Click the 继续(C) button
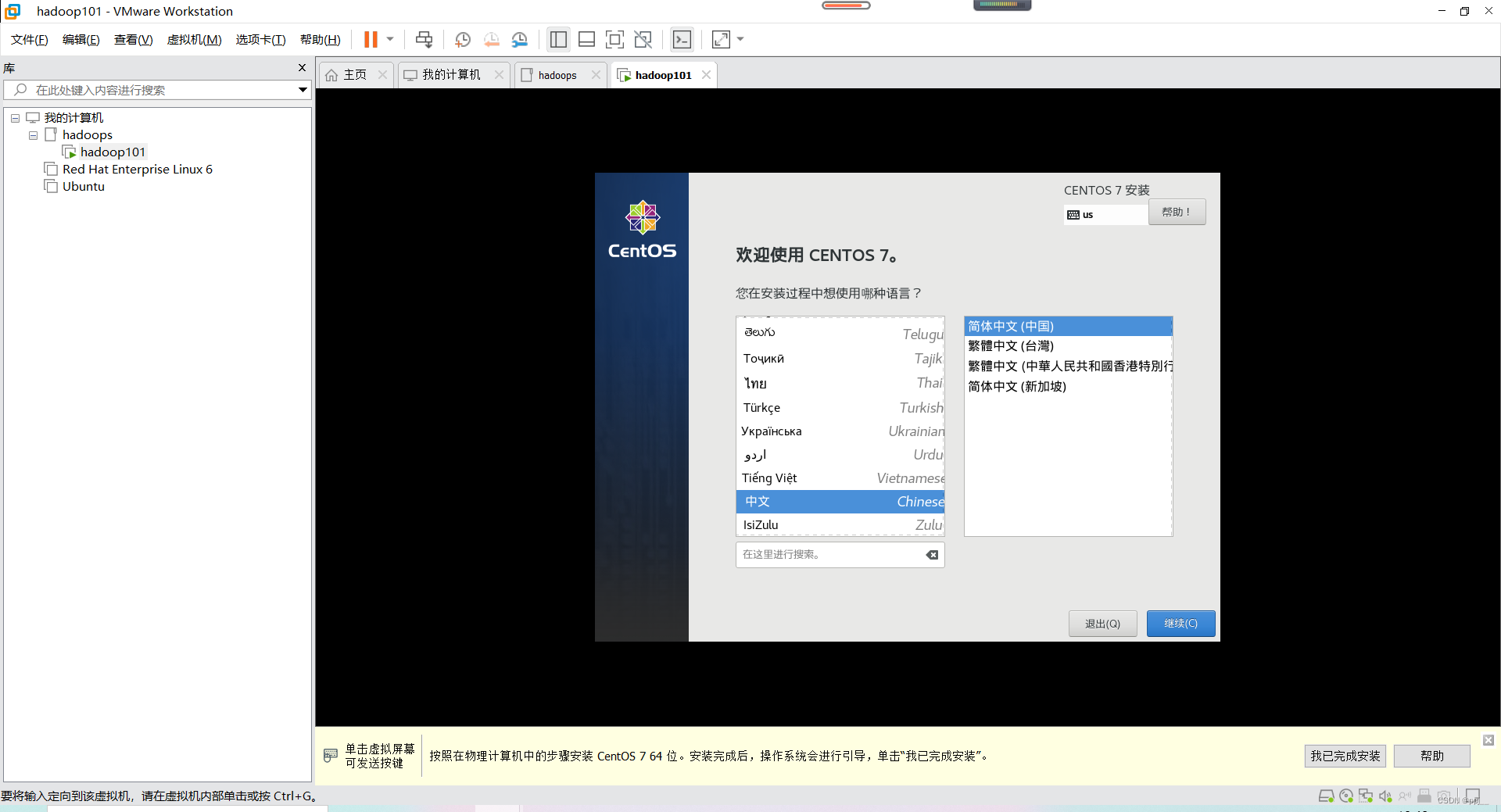Viewport: 1501px width, 812px height. (1180, 624)
